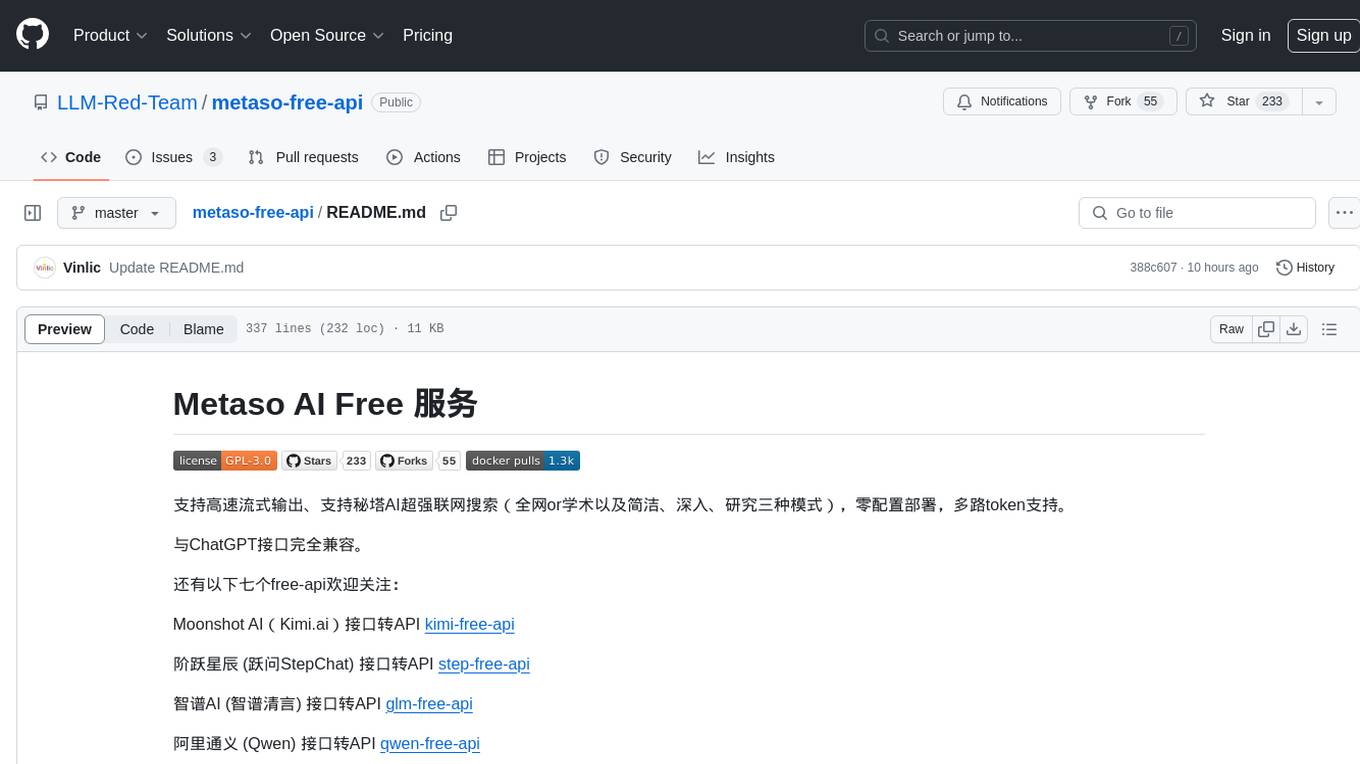This screenshot has height=764, width=1360.
Task: Click the GPL-3.0 license badge
Action: click(225, 461)
